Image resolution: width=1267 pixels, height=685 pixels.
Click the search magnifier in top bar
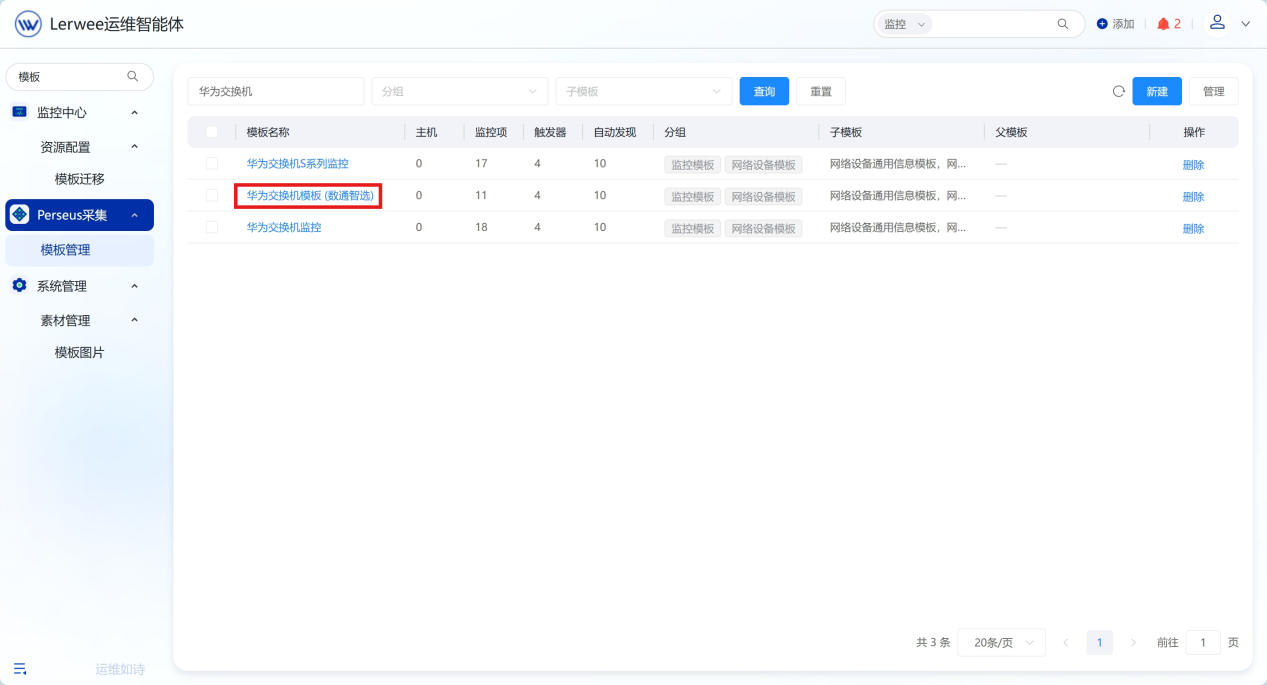click(x=1063, y=24)
